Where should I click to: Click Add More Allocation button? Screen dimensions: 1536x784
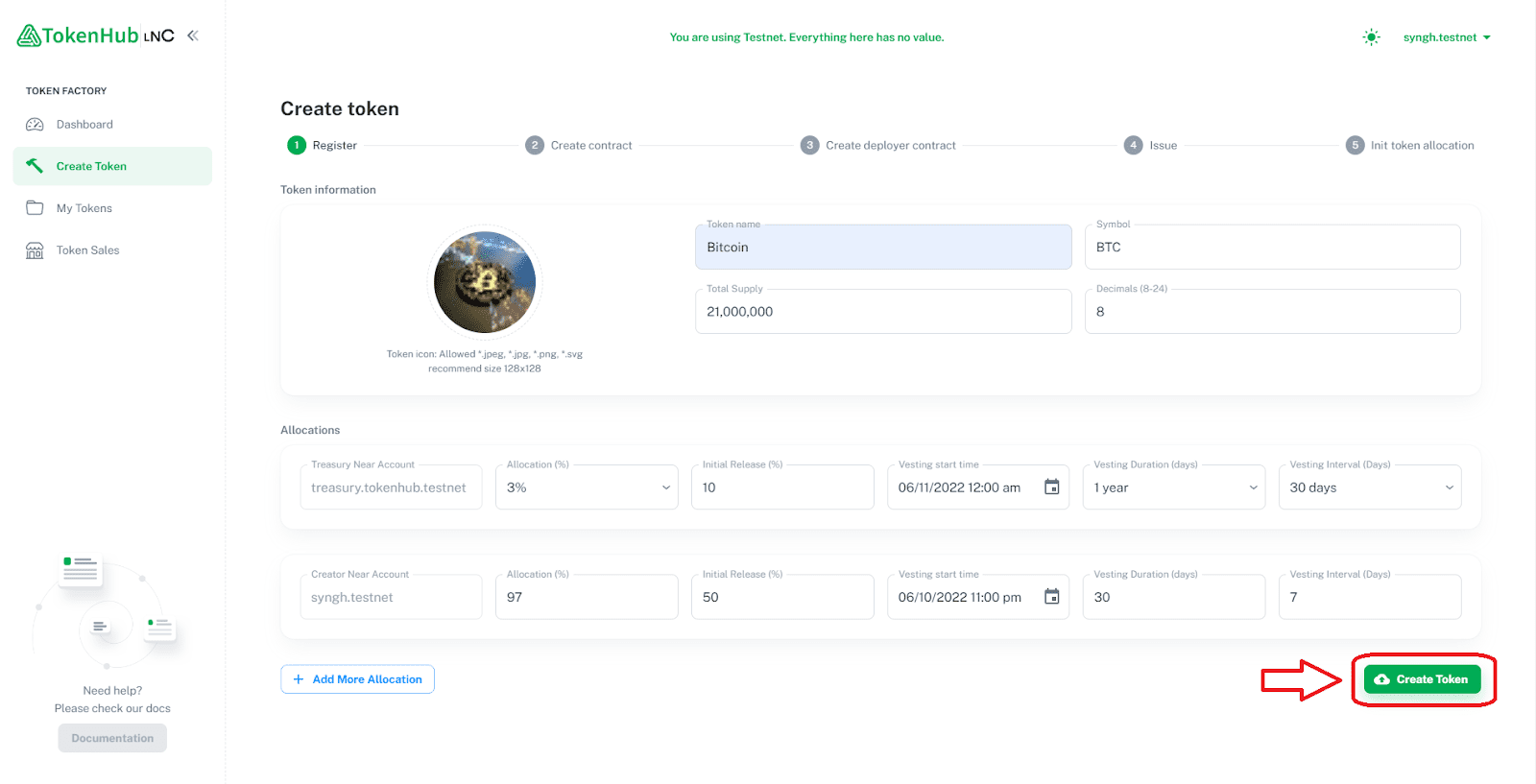tap(357, 679)
